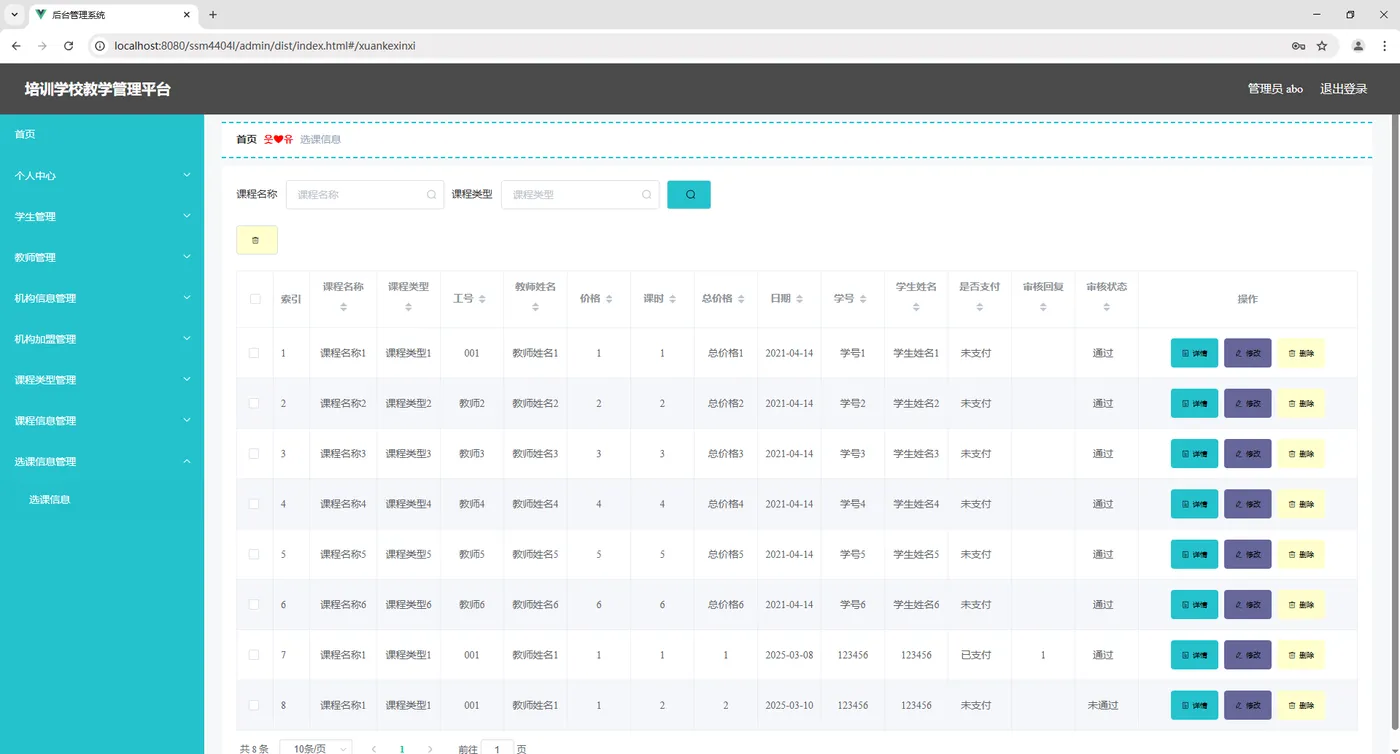Viewport: 1400px width, 754px height.
Task: Click the teal magnifier search button
Action: pos(689,194)
